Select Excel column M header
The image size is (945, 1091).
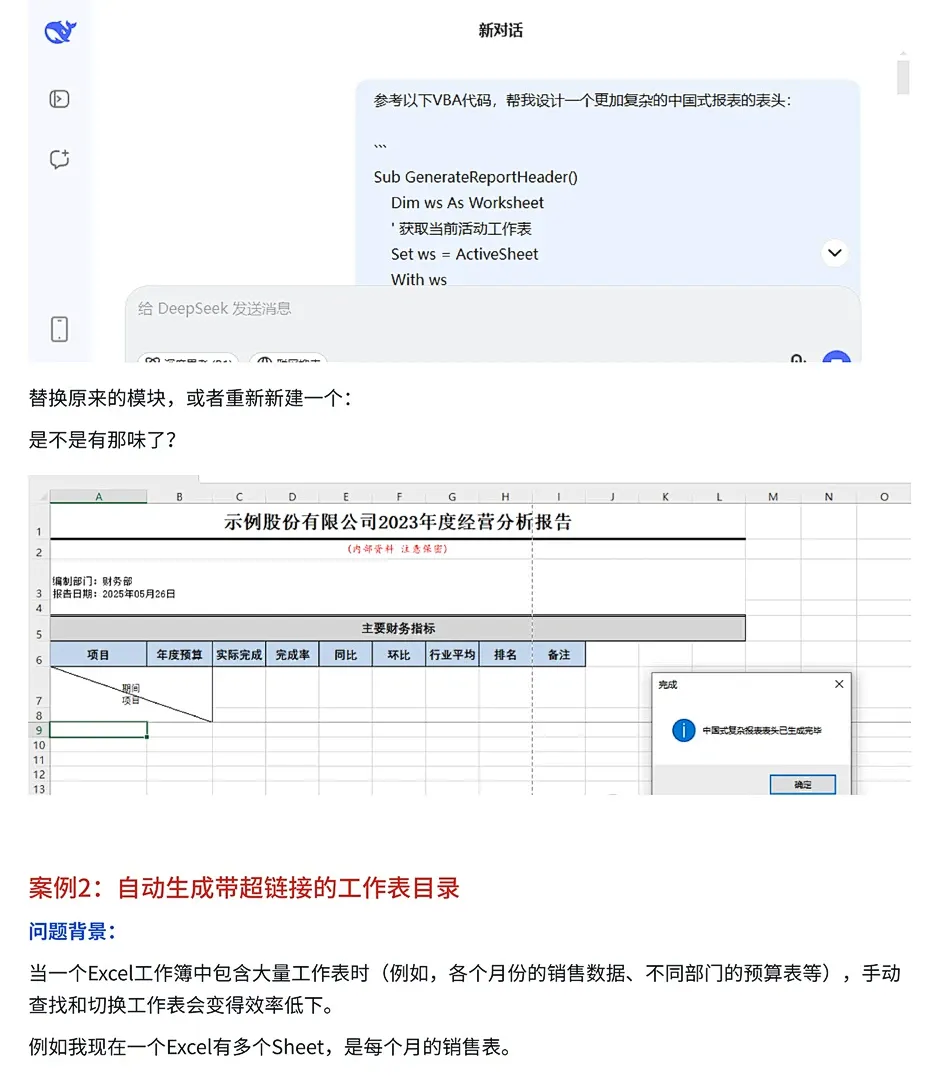773,497
